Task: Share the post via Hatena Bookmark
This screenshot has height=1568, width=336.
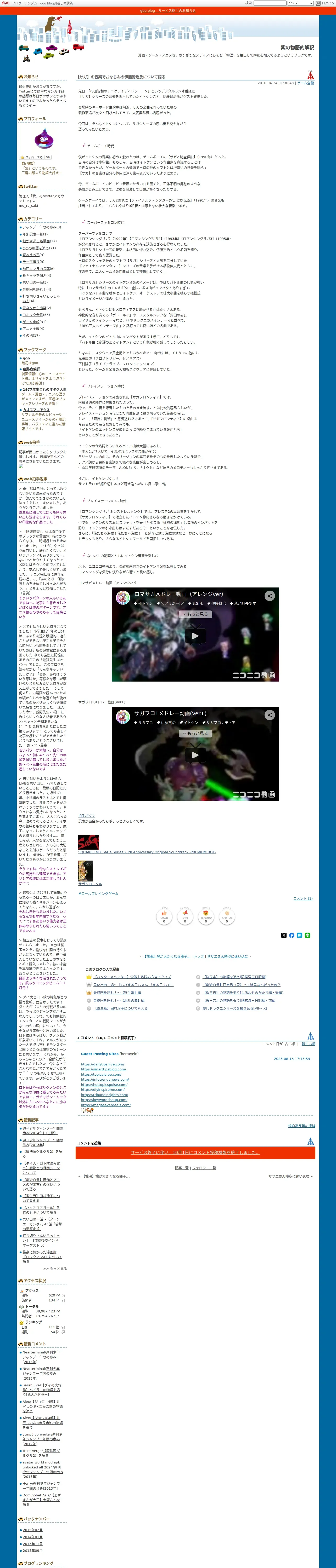Action: tap(299, 935)
